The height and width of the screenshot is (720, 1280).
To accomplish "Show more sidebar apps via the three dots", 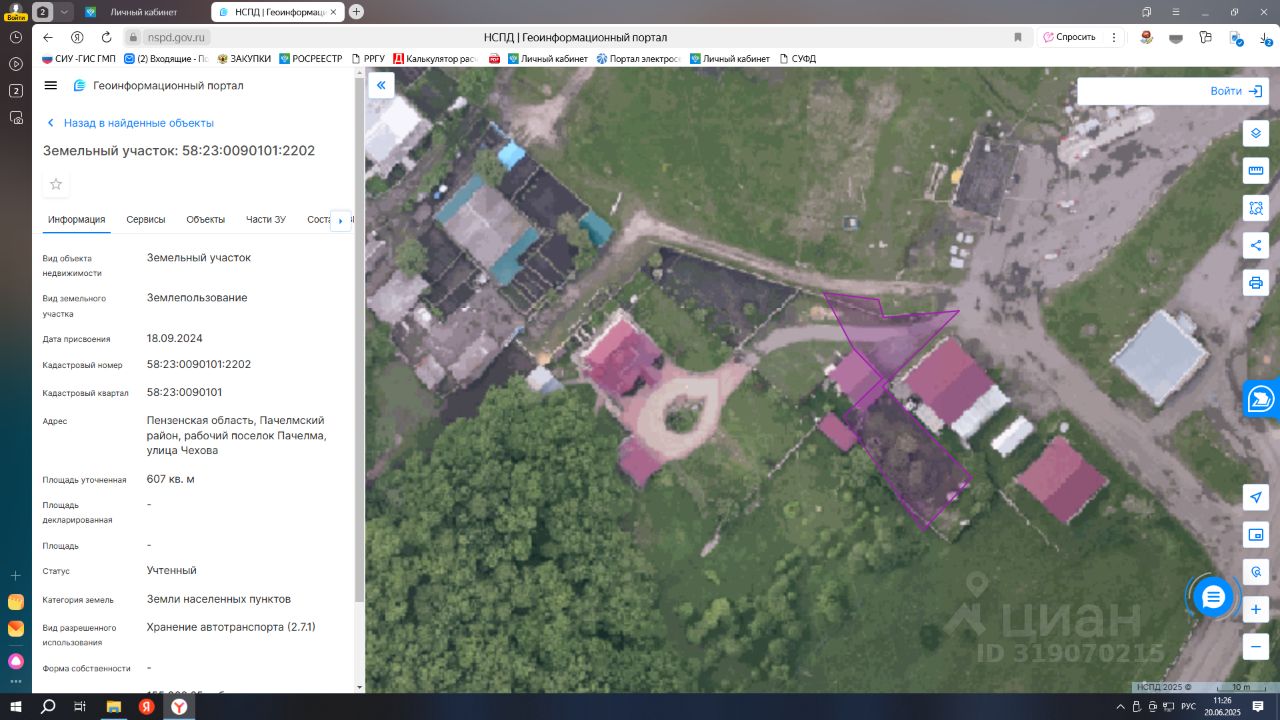I will [16, 683].
